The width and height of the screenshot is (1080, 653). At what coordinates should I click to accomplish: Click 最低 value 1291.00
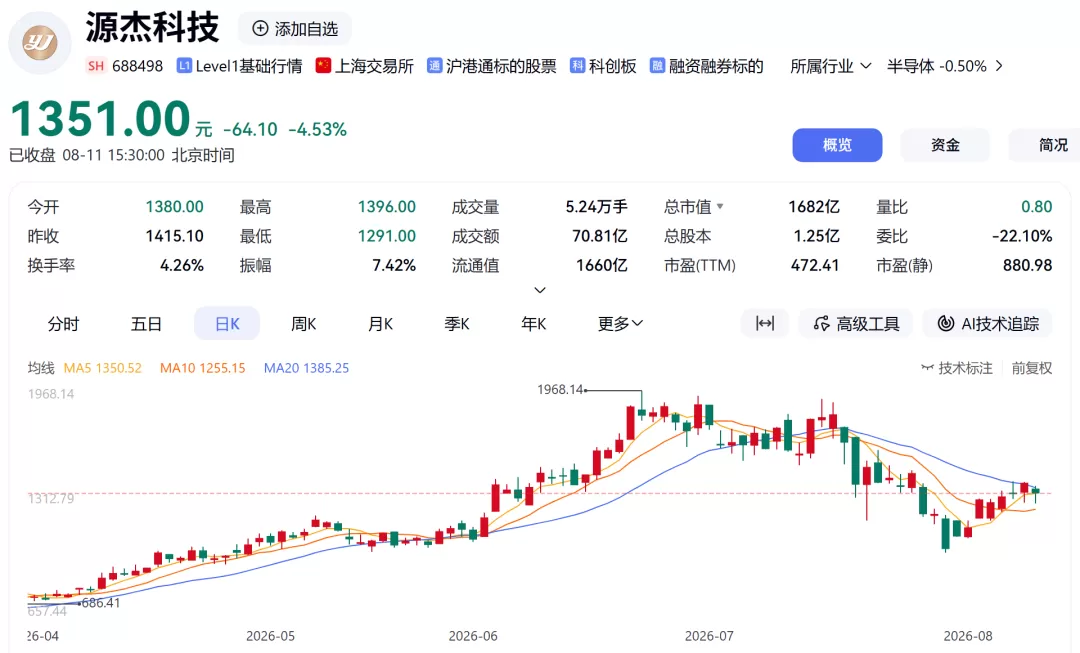[x=386, y=236]
